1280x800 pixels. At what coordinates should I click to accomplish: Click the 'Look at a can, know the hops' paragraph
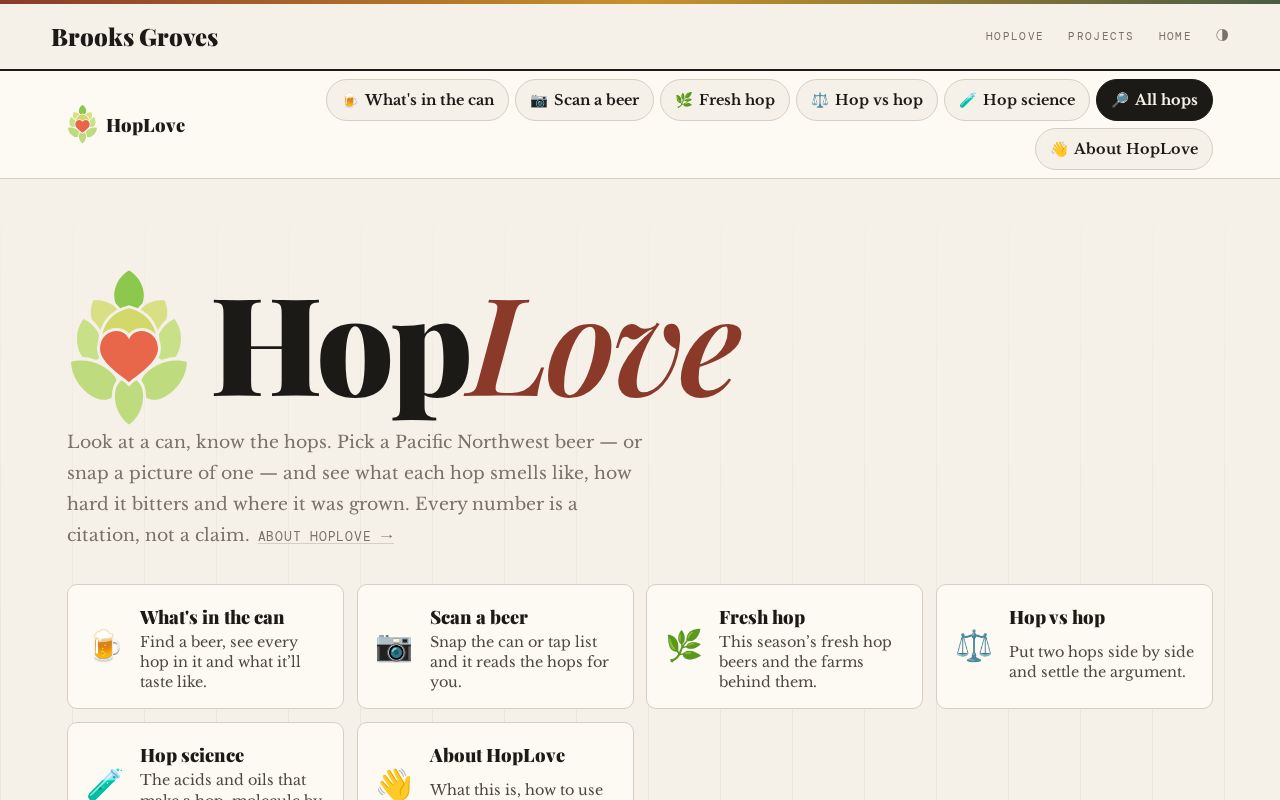coord(355,488)
